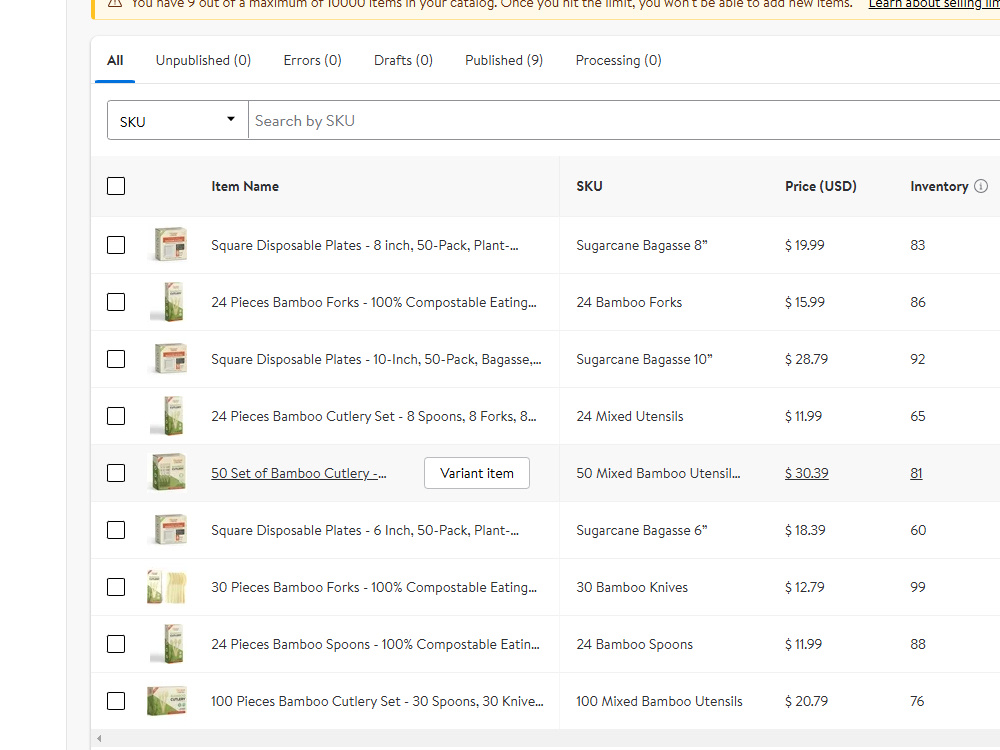This screenshot has width=1000, height=750.
Task: Click the 30 Bamboo Knives SKU cell
Action: (x=632, y=587)
